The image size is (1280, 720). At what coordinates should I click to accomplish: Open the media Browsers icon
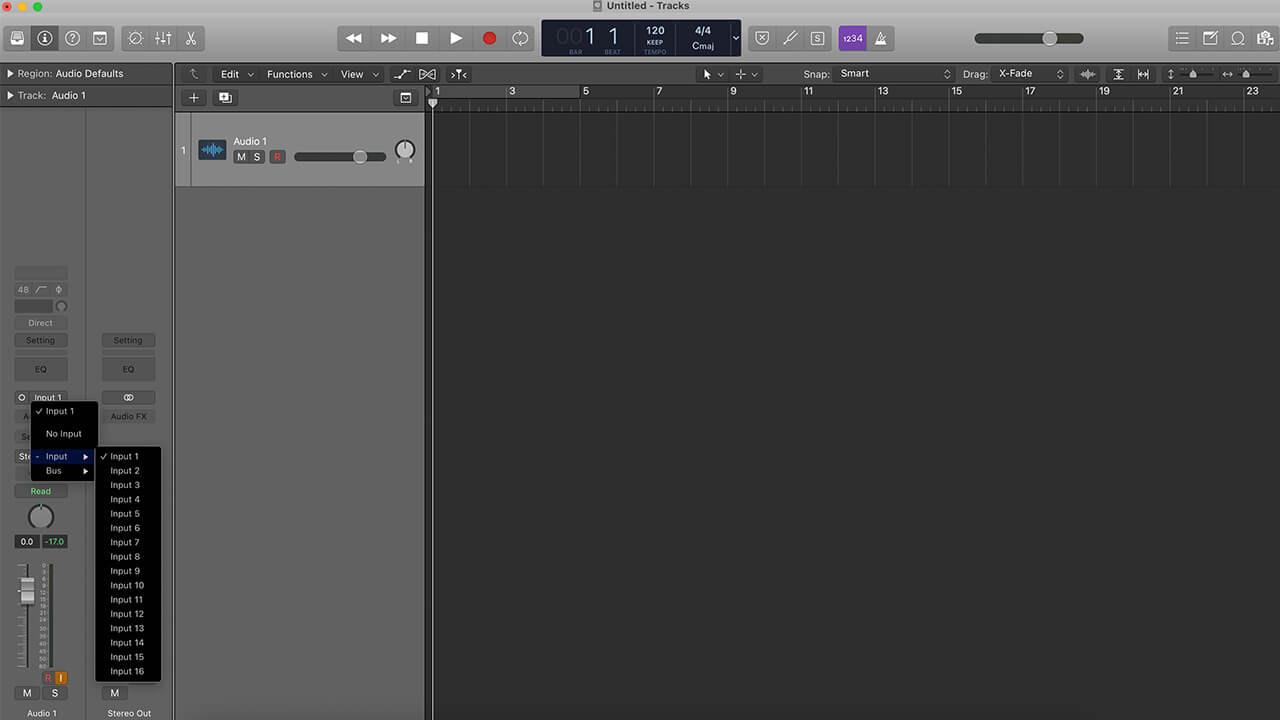[x=1264, y=38]
